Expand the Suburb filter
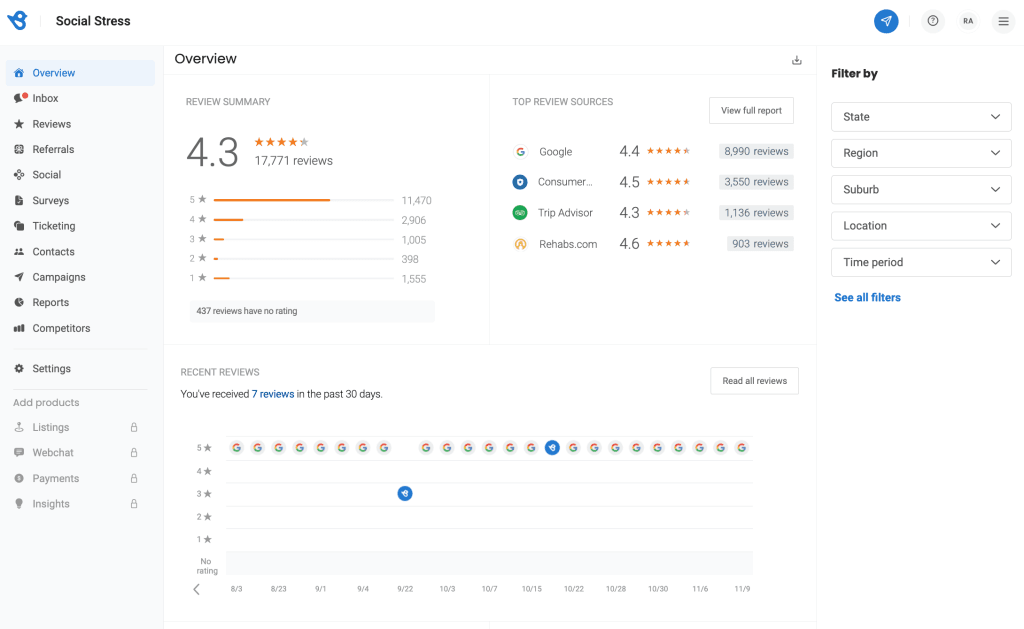 [920, 189]
